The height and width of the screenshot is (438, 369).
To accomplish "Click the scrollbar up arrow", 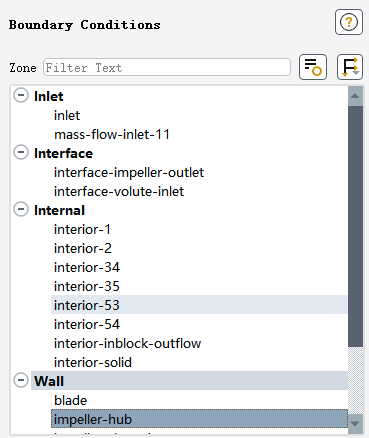I will point(355,96).
